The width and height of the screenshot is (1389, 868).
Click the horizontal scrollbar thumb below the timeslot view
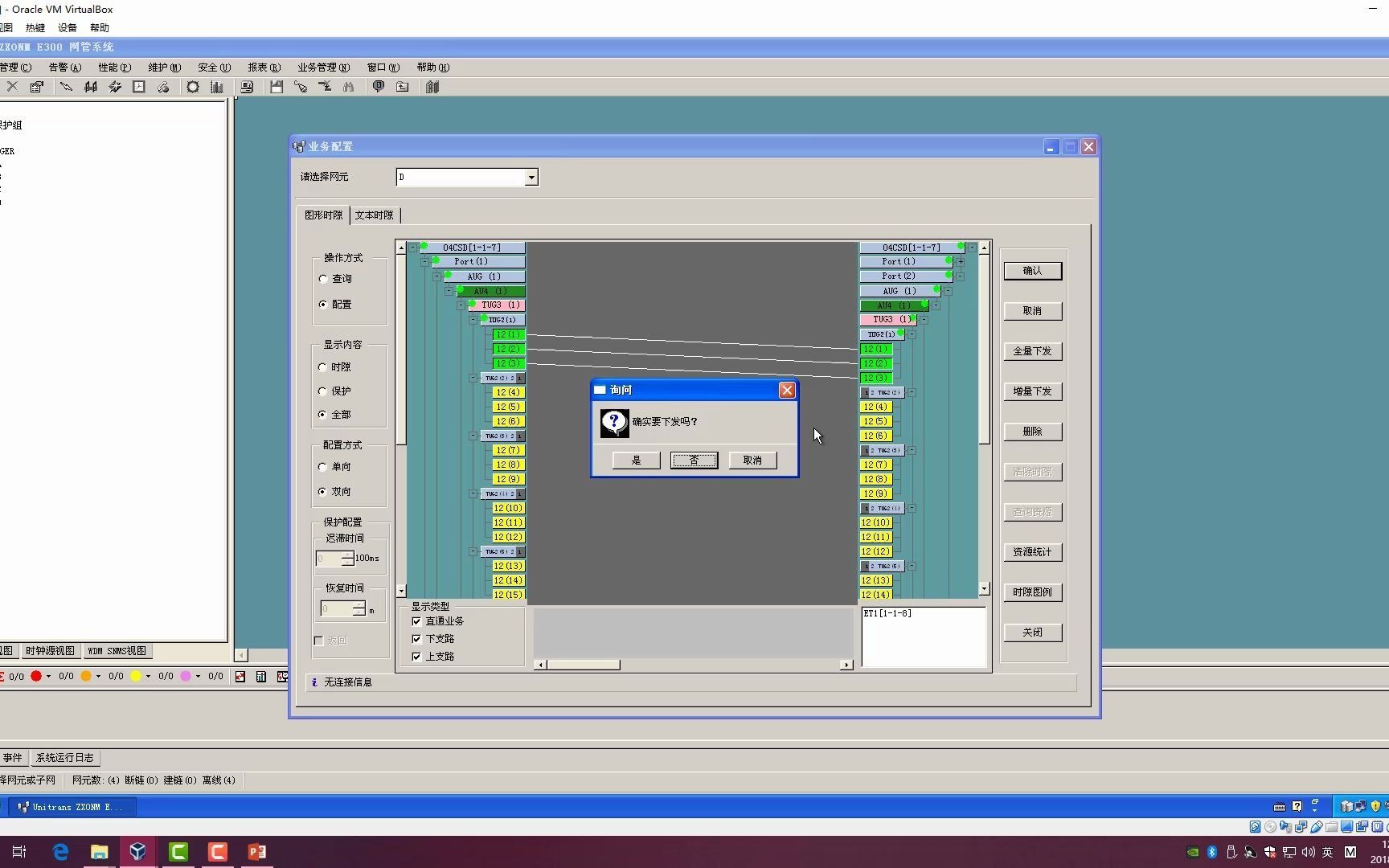(x=584, y=665)
